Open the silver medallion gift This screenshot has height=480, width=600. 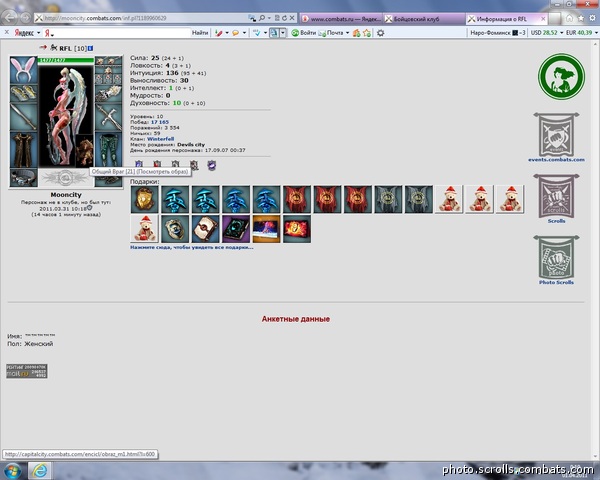click(x=175, y=229)
